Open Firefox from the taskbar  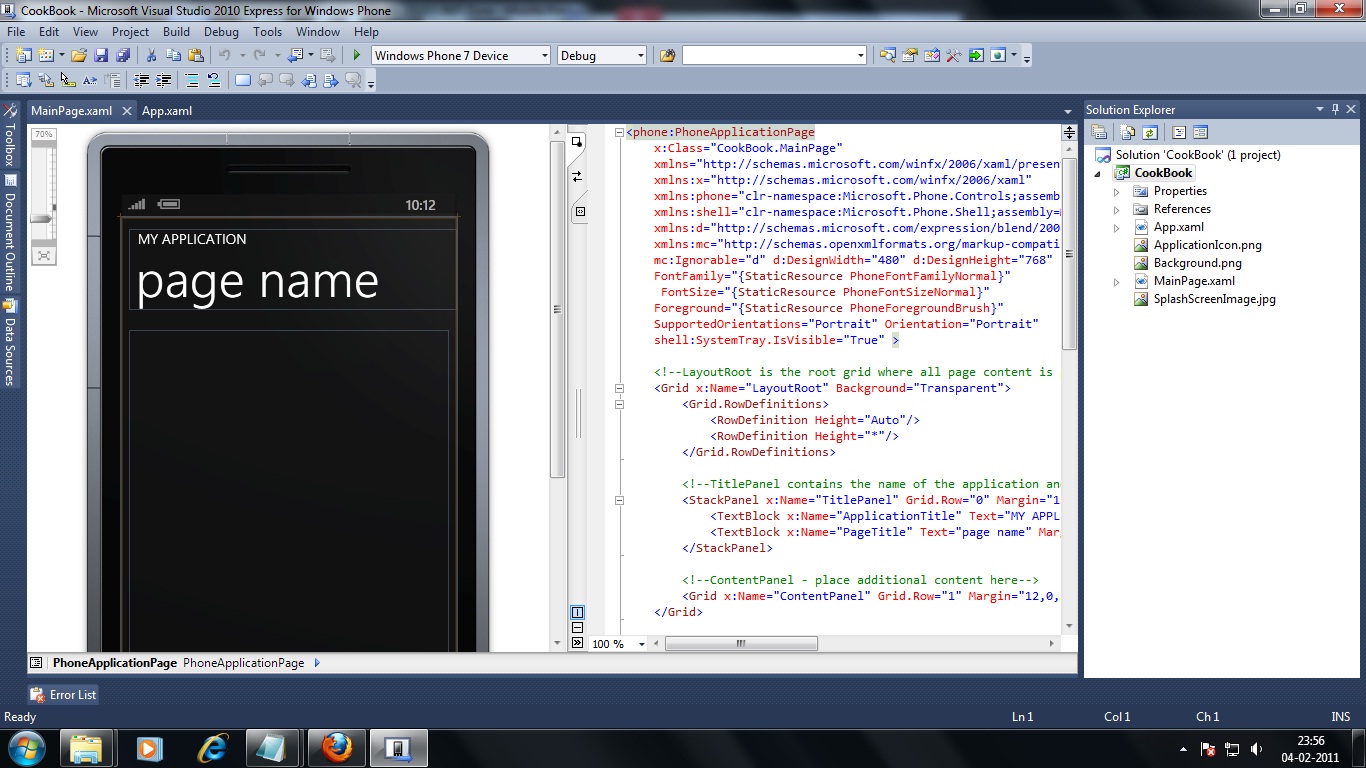coord(338,748)
